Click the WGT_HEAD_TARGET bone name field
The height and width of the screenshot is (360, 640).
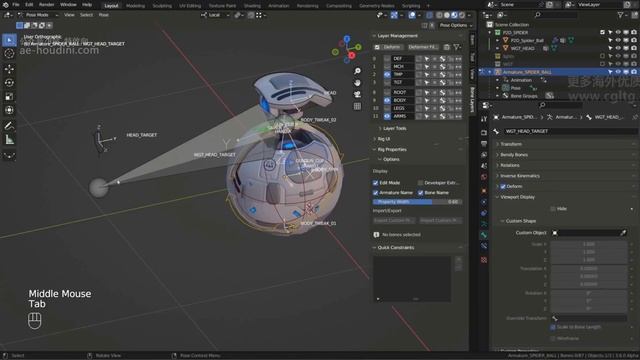coord(570,131)
